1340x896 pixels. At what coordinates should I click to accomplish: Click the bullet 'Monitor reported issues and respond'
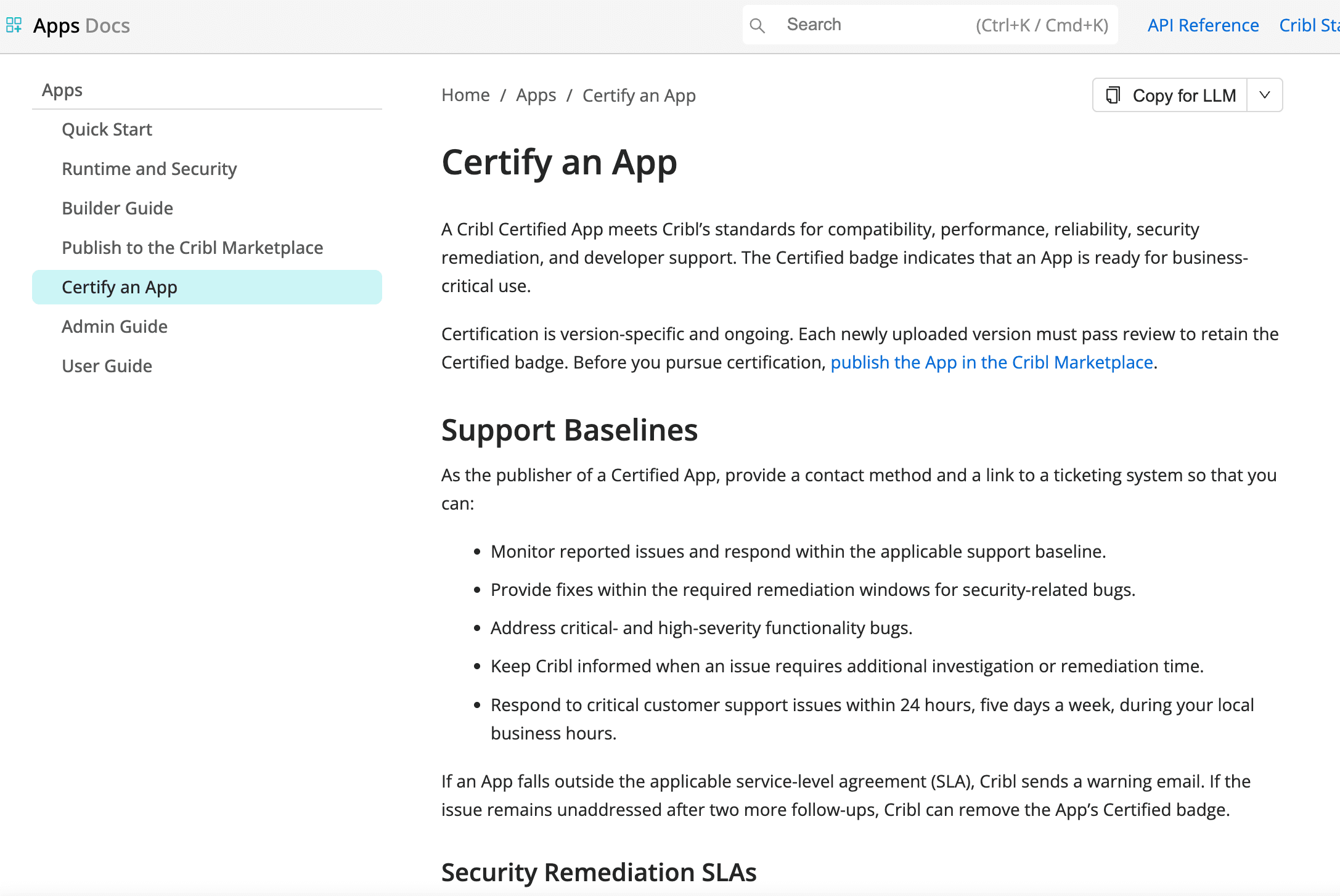pyautogui.click(x=798, y=552)
